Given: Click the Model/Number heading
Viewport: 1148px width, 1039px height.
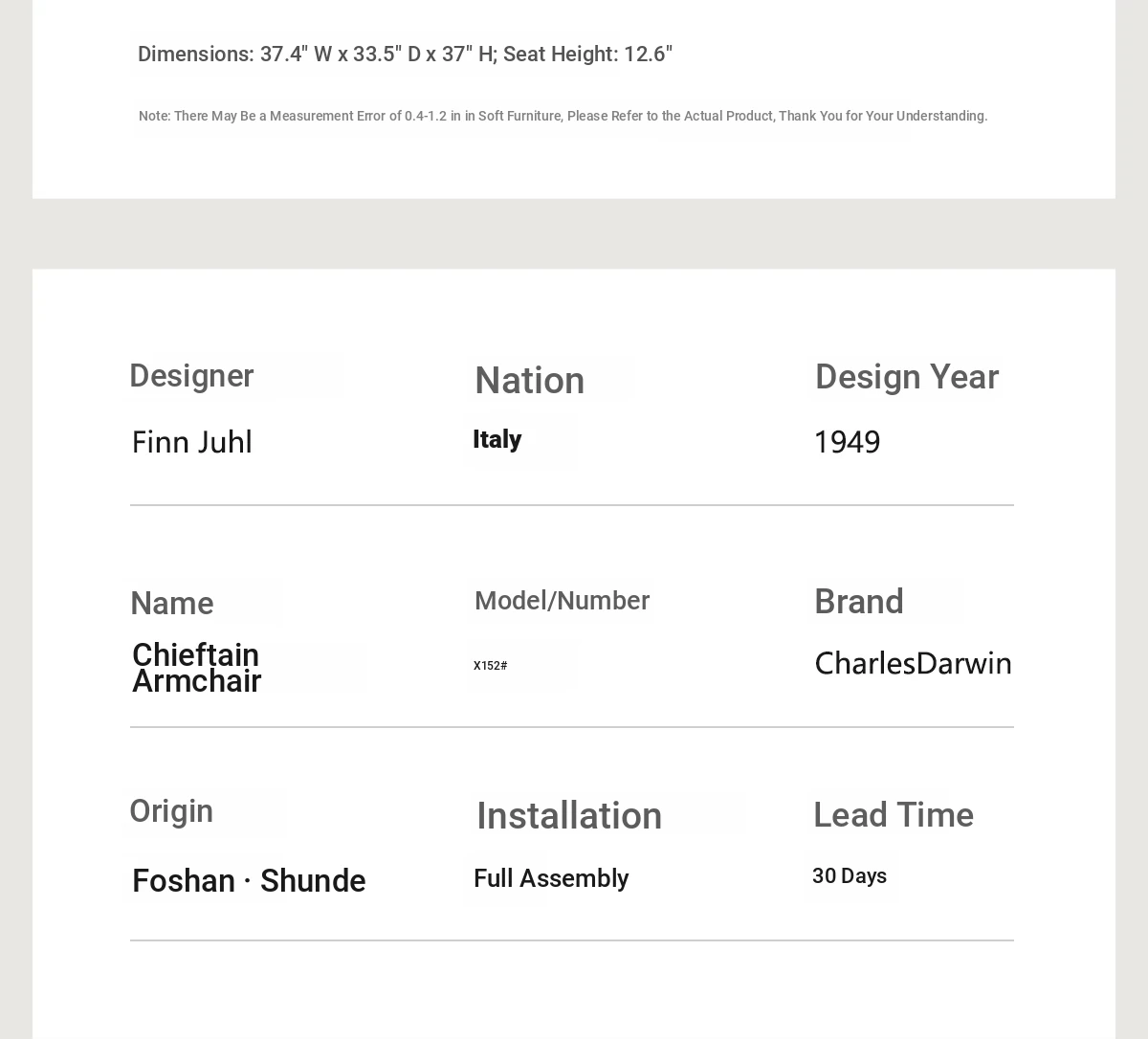Looking at the screenshot, I should click(562, 601).
